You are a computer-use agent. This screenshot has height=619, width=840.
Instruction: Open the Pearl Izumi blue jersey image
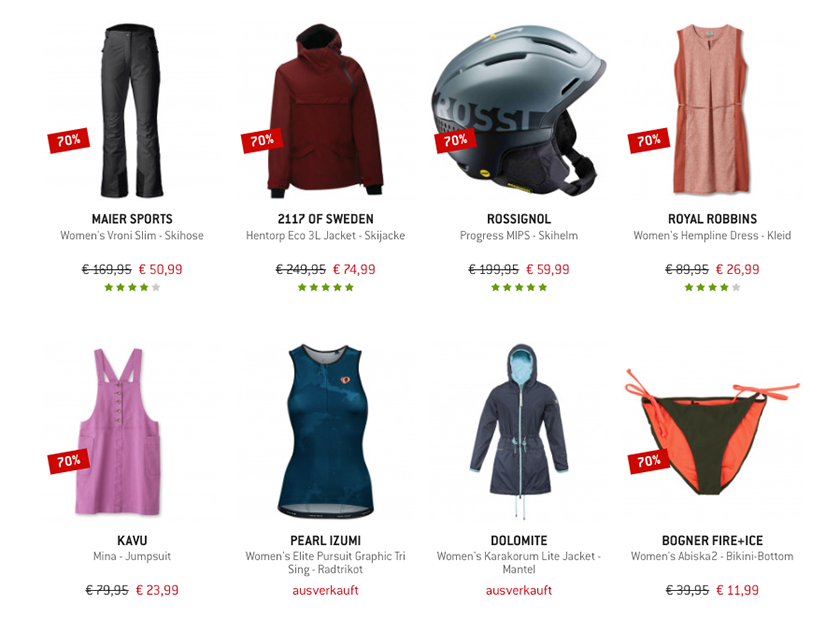point(325,432)
